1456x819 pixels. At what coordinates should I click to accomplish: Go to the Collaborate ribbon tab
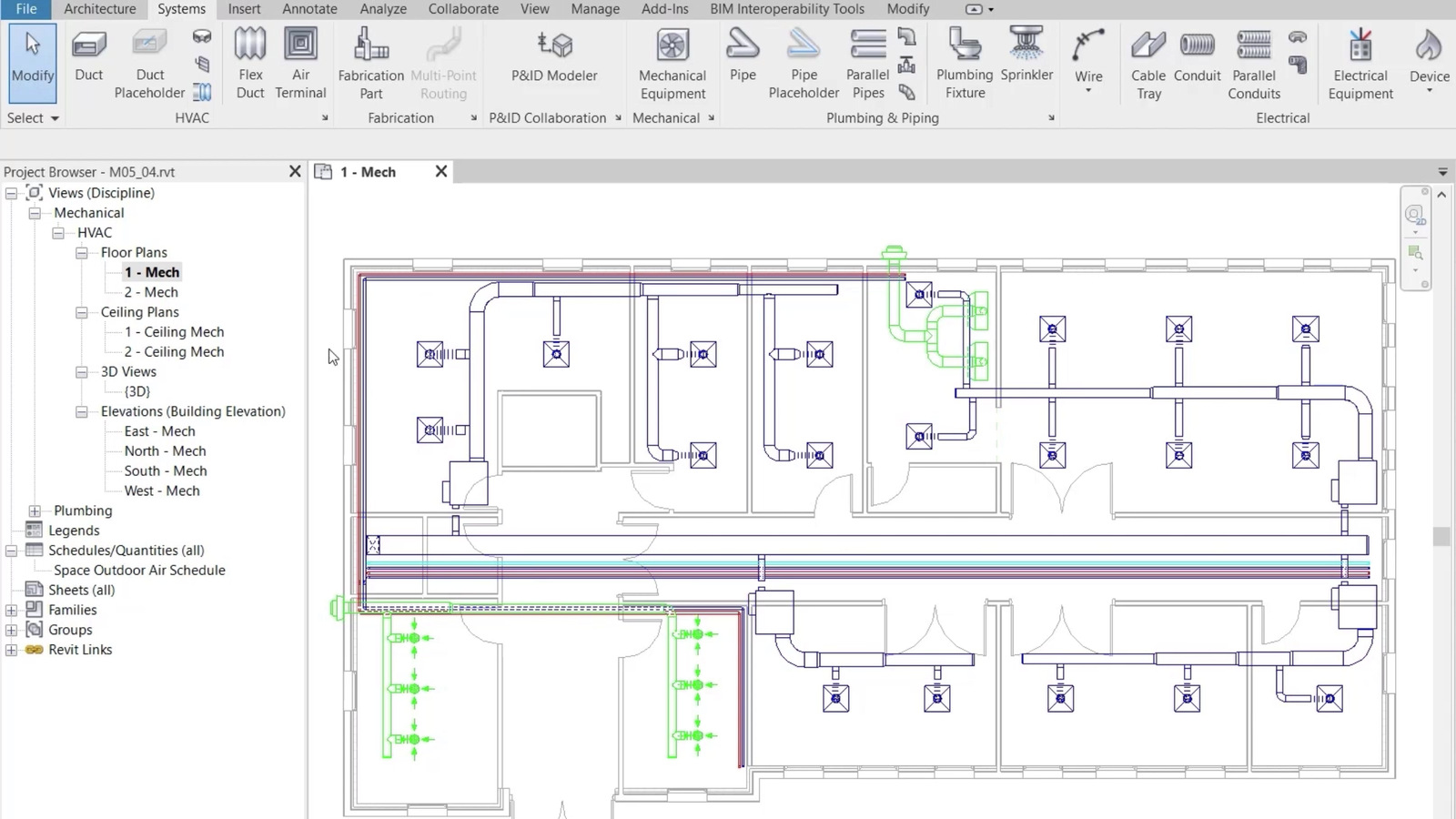463,9
